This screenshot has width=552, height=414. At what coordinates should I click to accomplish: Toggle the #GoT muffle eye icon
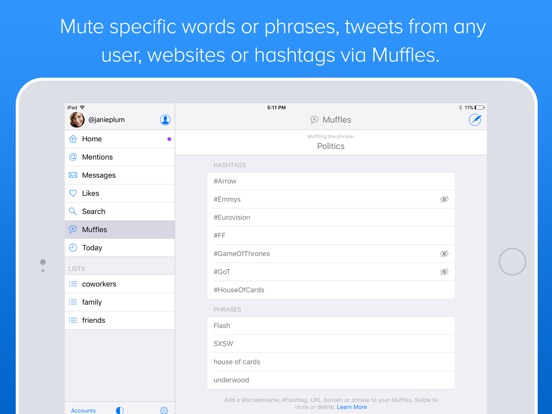(x=444, y=272)
